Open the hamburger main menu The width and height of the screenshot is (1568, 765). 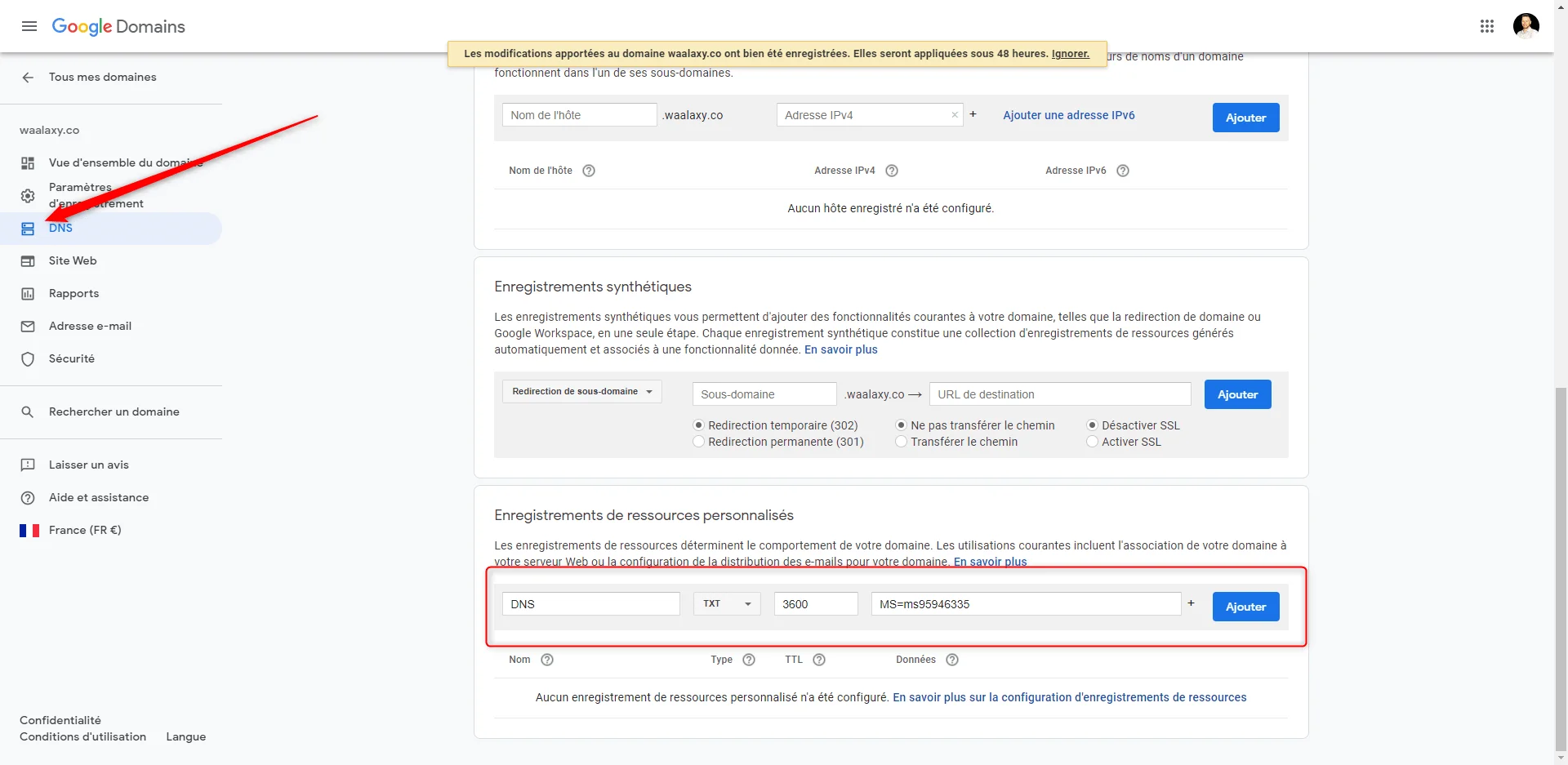(x=29, y=26)
